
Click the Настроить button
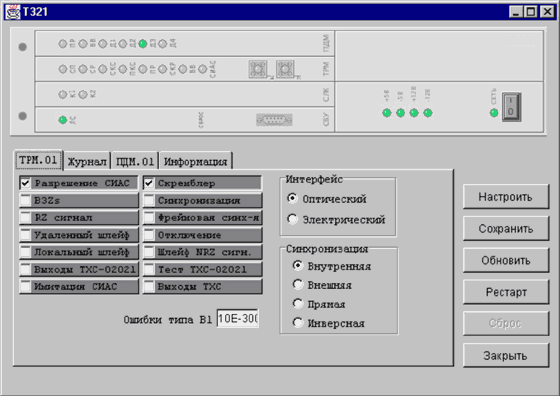click(506, 197)
